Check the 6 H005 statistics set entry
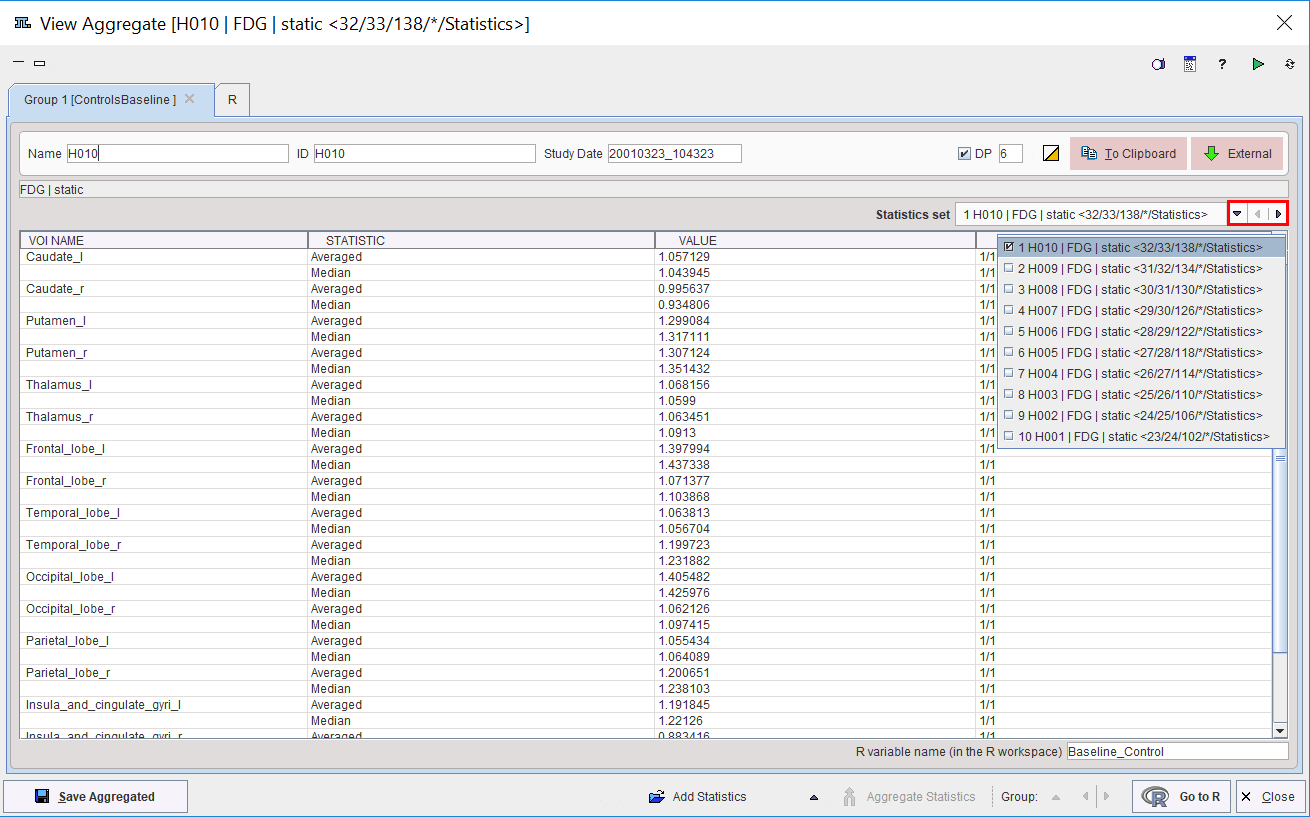Viewport: 1310px width, 817px height. [1141, 352]
